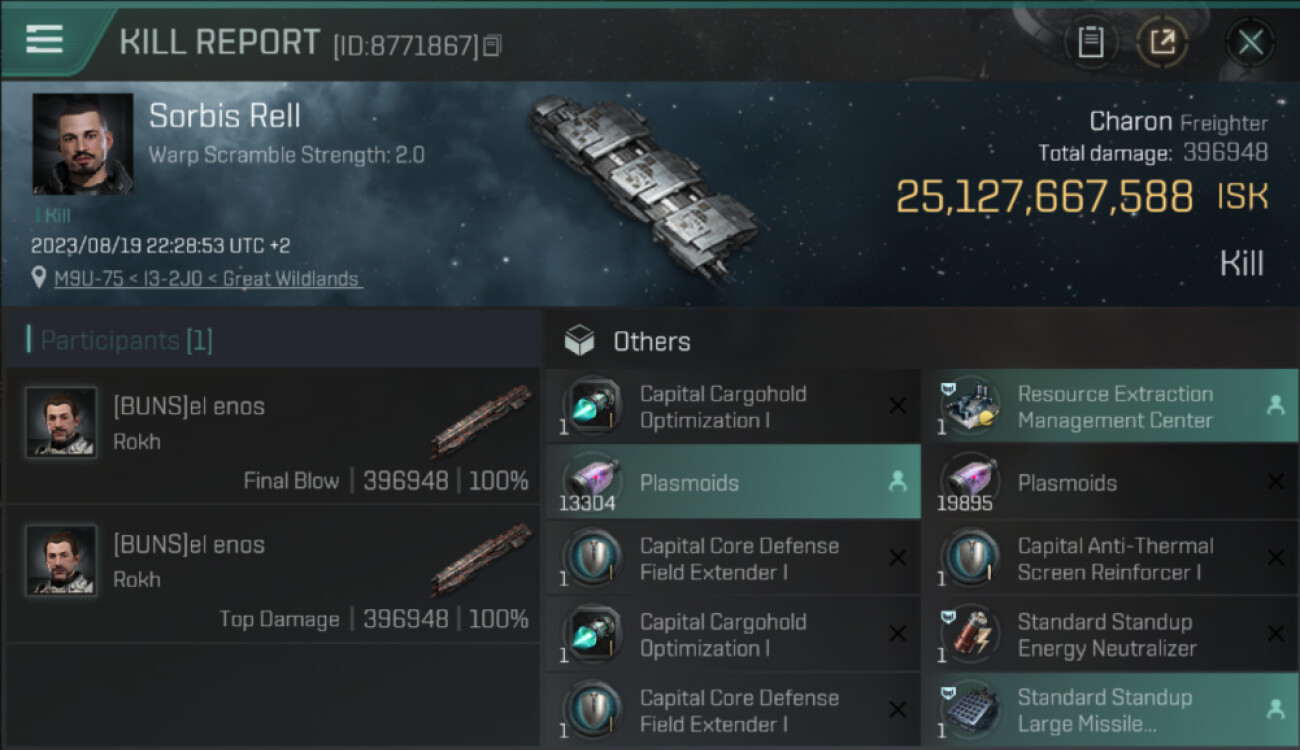
Task: Click the Top Damage participant name
Action: [x=189, y=545]
